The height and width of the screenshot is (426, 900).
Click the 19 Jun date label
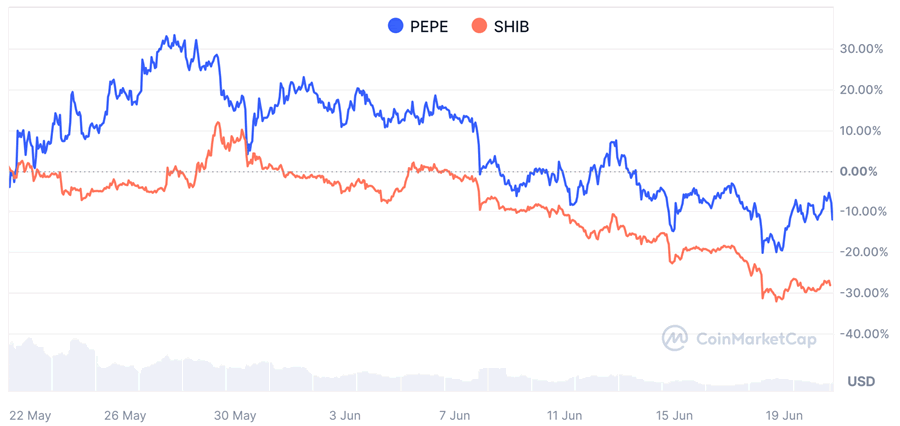[784, 415]
